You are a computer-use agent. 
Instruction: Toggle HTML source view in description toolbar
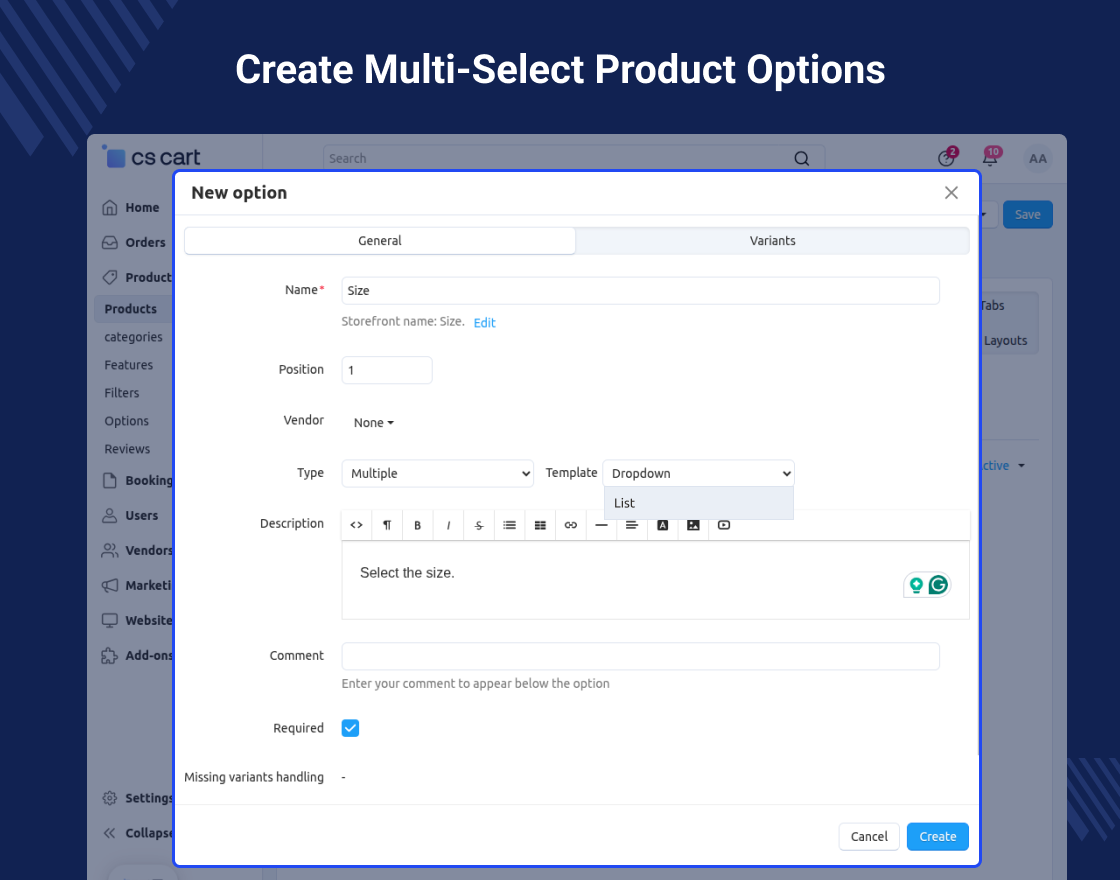coord(356,525)
